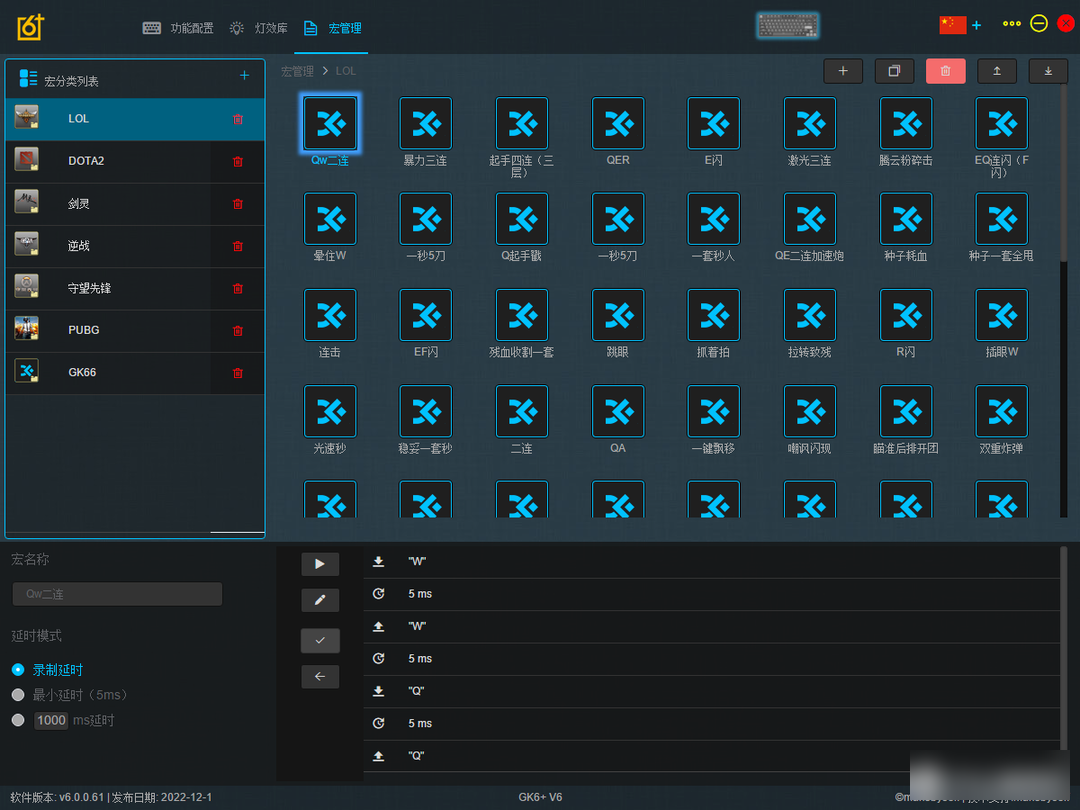Click the 1000 ms delay value field

click(51, 720)
